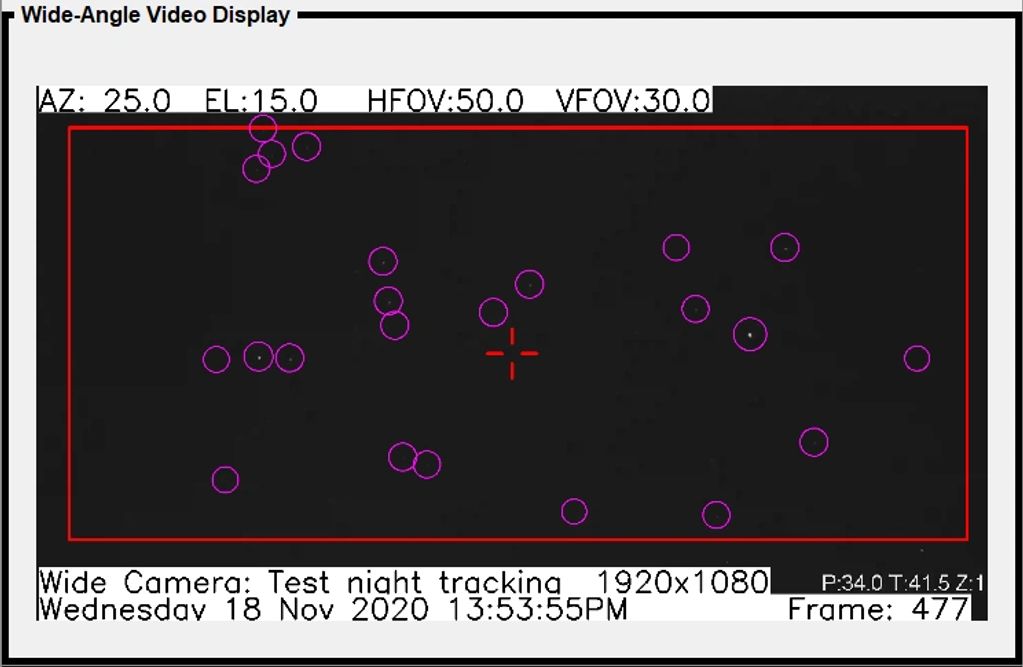
Task: Click the magenta circle directly above Frame: 477
Action: click(x=814, y=442)
